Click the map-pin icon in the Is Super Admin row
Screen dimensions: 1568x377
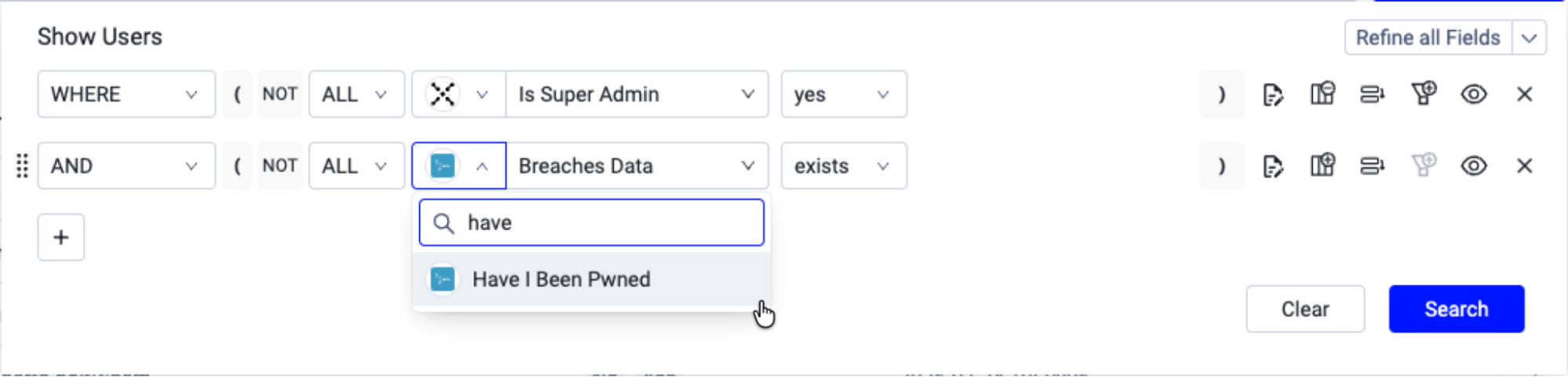[1322, 94]
